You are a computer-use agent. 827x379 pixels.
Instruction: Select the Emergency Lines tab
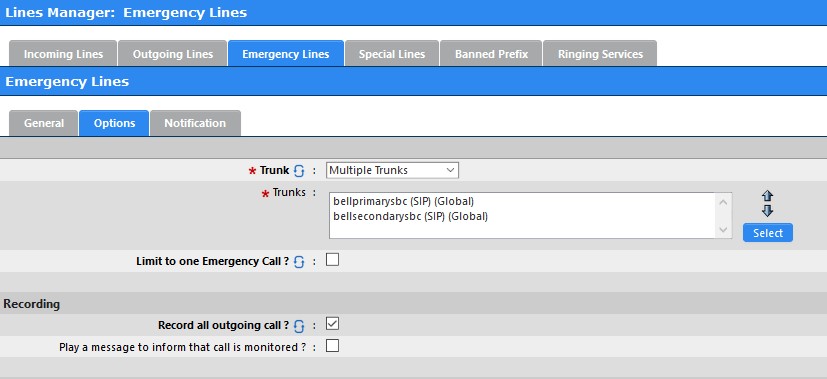pyautogui.click(x=286, y=54)
